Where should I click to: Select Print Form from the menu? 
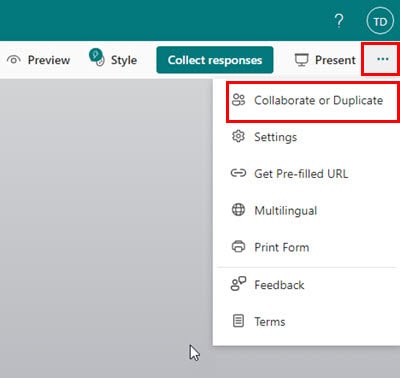tap(306, 247)
